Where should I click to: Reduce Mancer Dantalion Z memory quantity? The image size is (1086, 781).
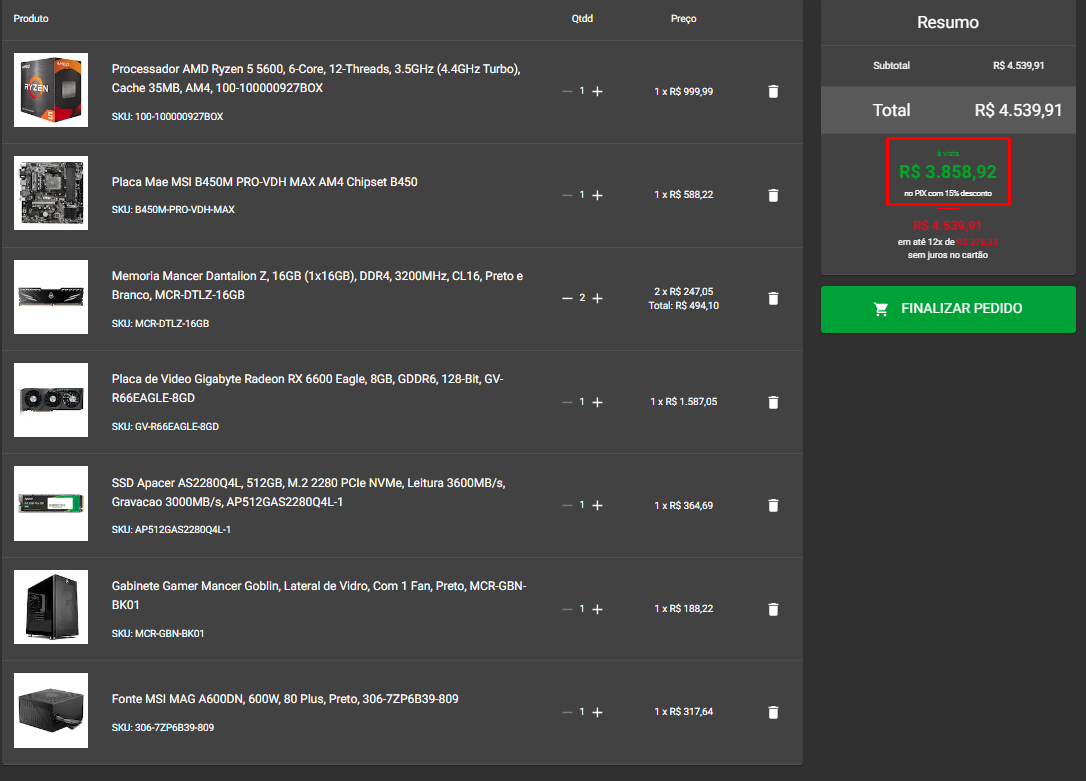[567, 298]
